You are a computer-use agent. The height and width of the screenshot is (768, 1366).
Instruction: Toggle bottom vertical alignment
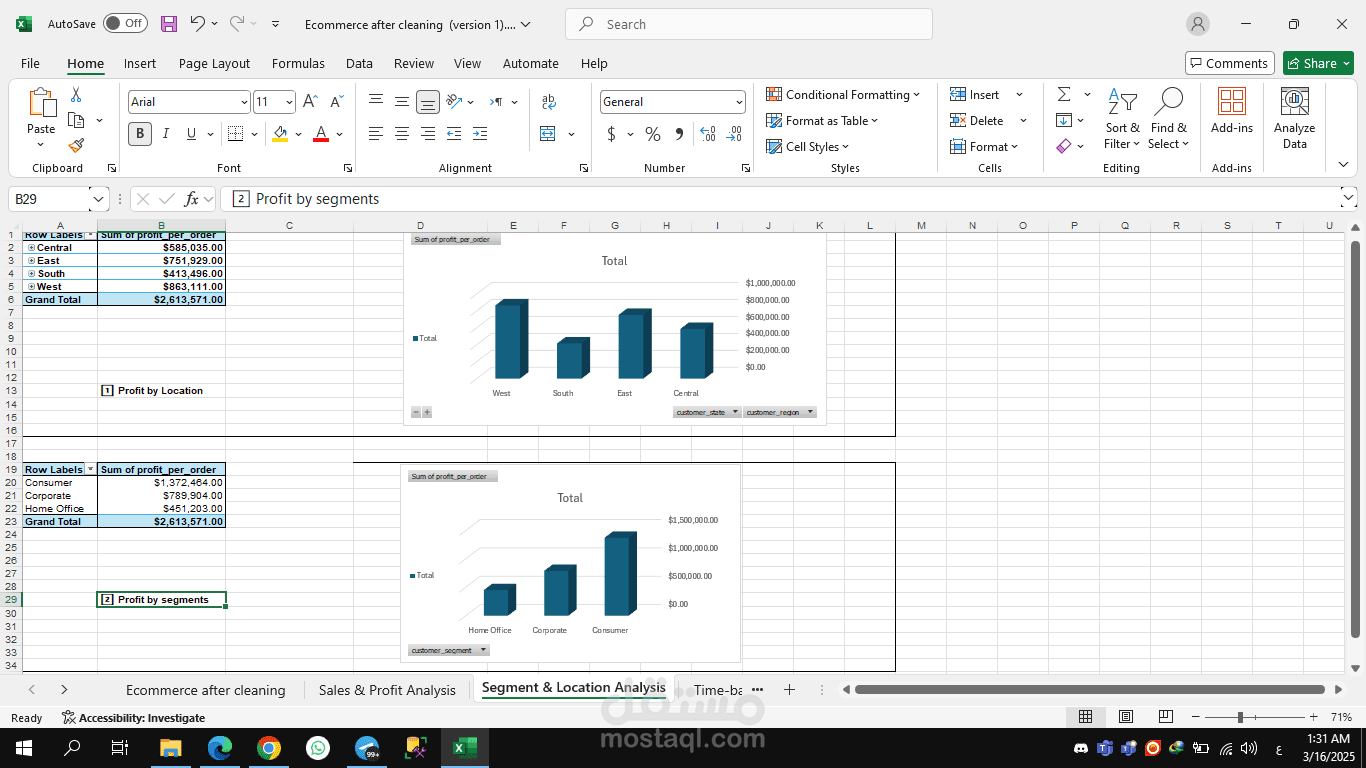pyautogui.click(x=428, y=101)
